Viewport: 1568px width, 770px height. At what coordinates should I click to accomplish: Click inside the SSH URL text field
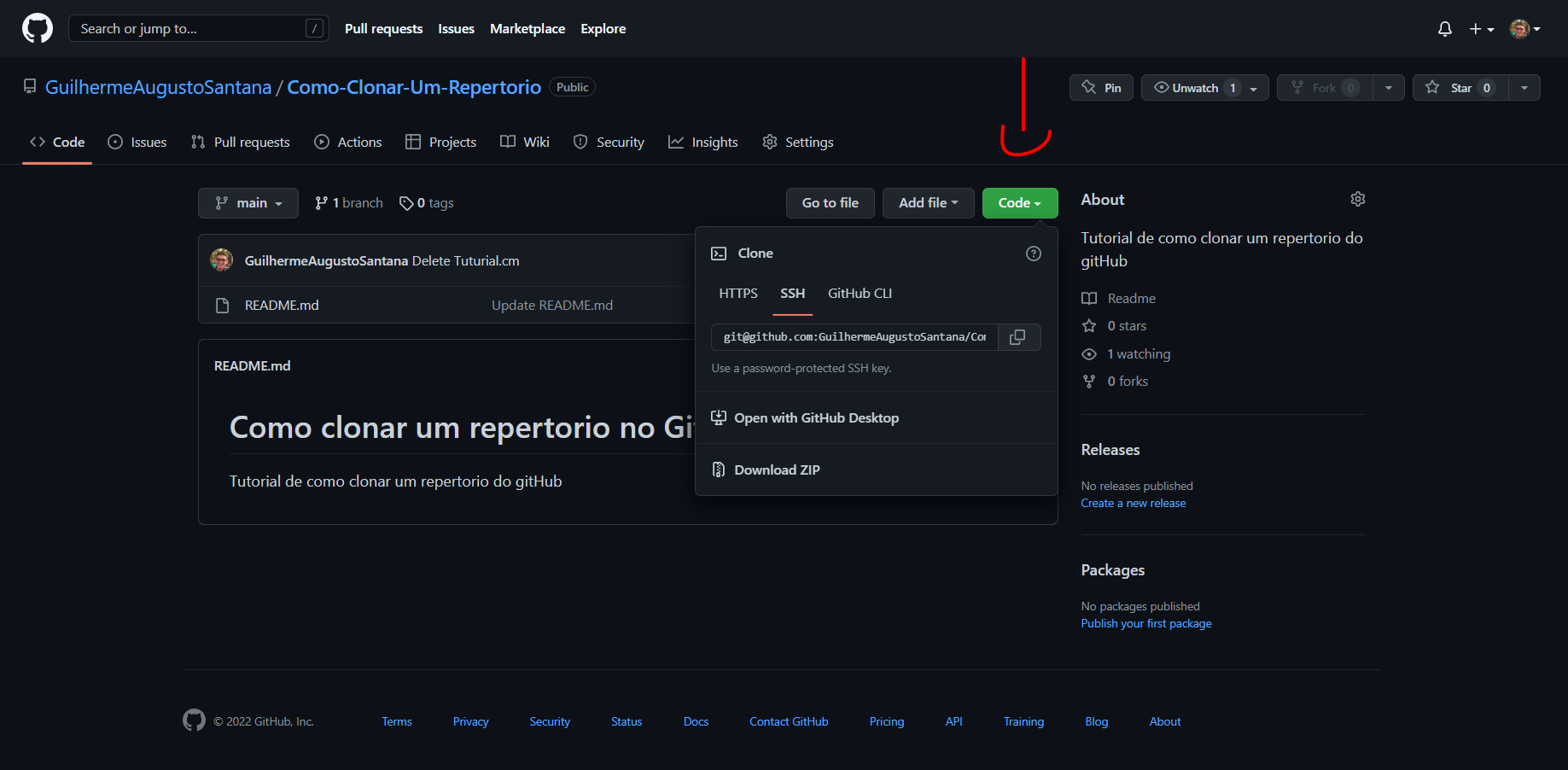pos(853,336)
